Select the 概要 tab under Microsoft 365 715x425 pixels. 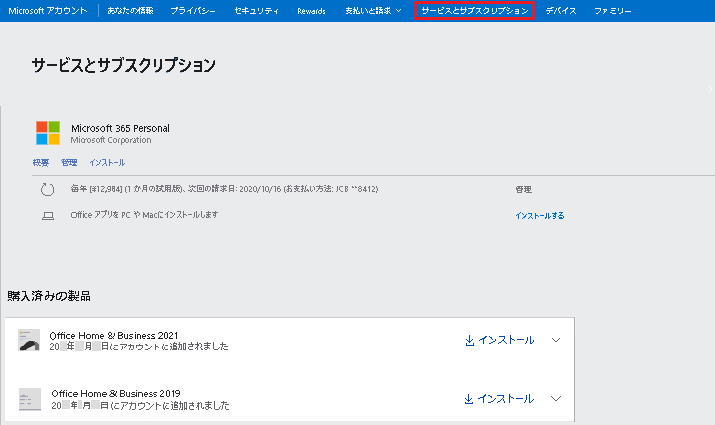[x=41, y=162]
